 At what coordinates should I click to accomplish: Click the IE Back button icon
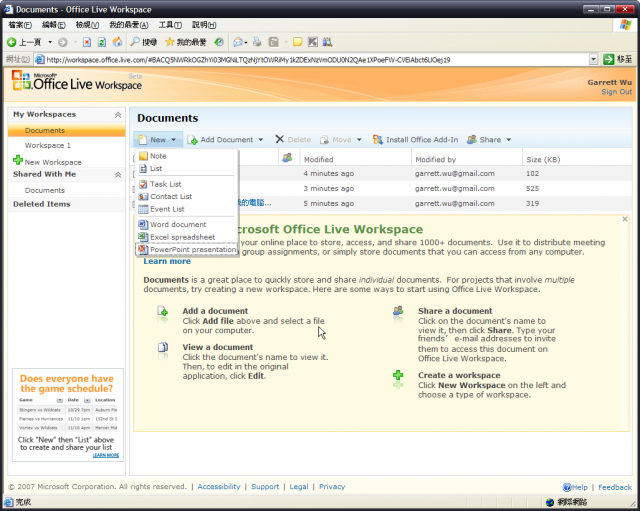11,42
